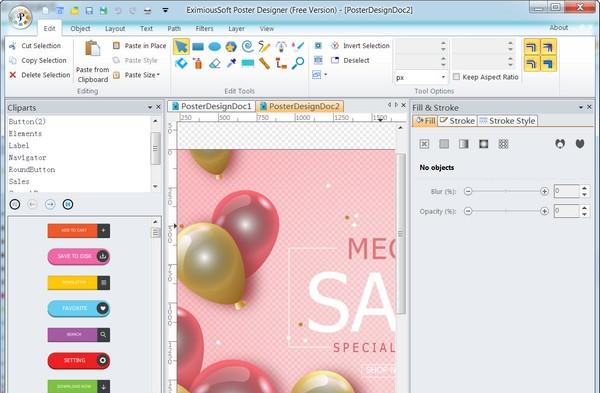Click the solid heart fill-rule icon
This screenshot has height=393, width=600.
580,144
